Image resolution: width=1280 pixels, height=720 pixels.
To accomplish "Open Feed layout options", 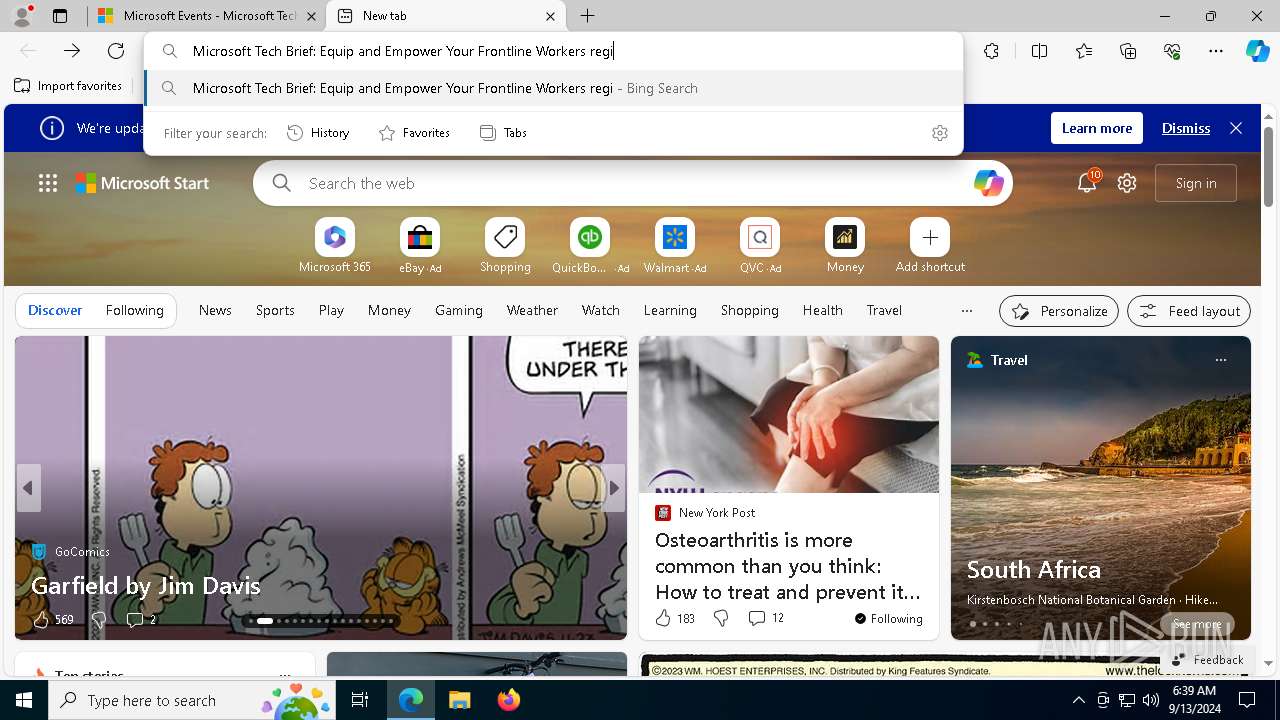I will click(x=1189, y=311).
